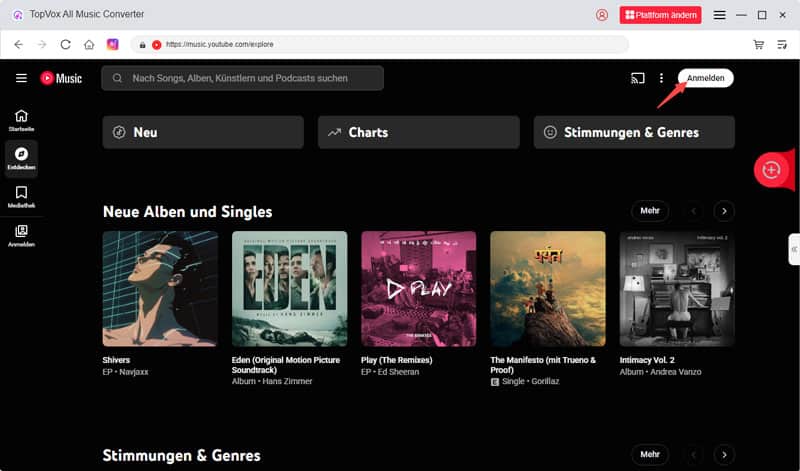The width and height of the screenshot is (800, 471).
Task: Click Eden (Original Motion Picture Soundtrack) title
Action: pos(286,365)
